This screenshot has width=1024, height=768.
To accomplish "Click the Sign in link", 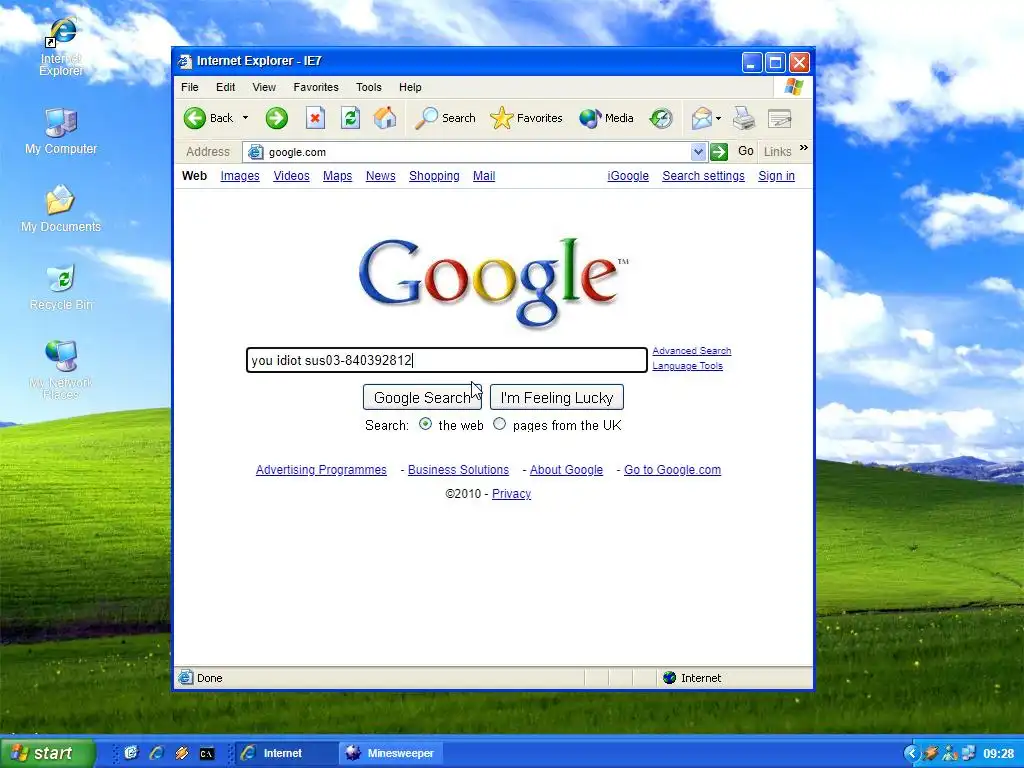I will 776,176.
